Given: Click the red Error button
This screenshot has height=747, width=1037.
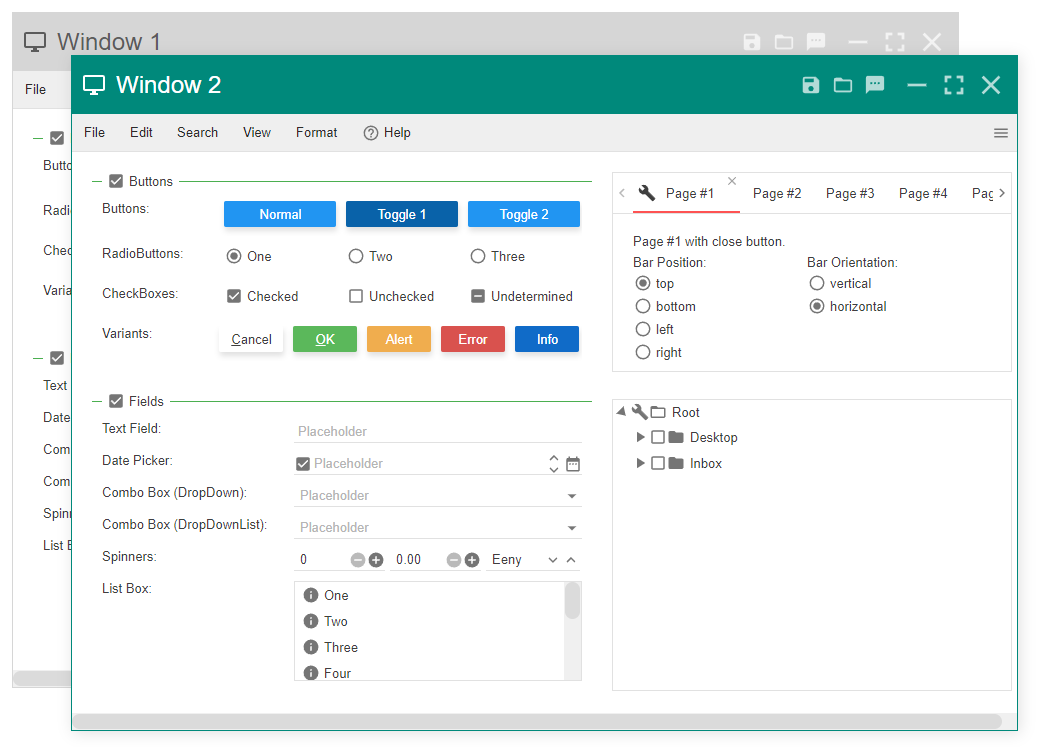Looking at the screenshot, I should 473,339.
